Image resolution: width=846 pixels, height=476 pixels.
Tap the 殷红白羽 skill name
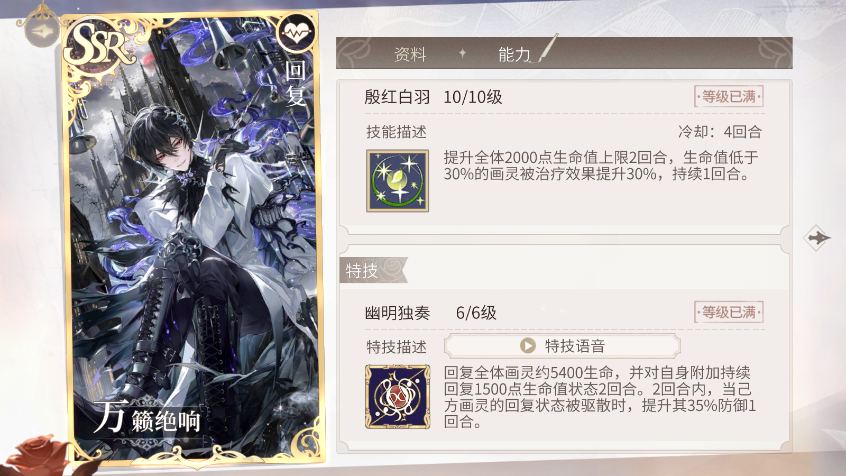click(397, 97)
